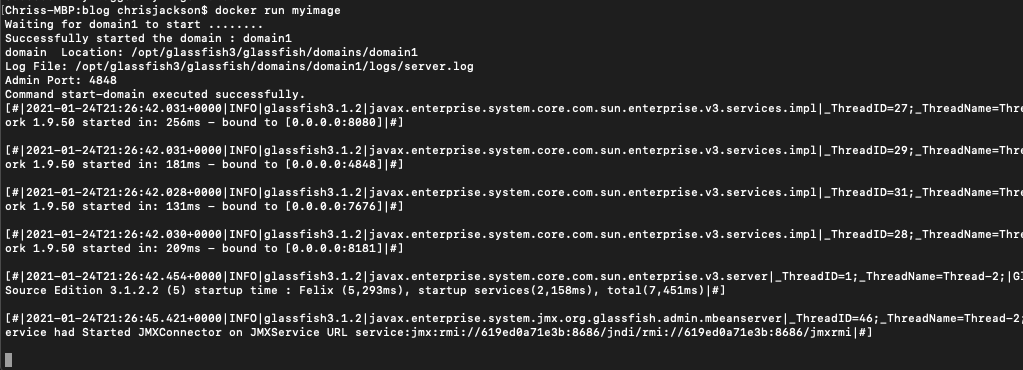Click the "Chriss-MBP:blog chrisjackson$" shell prompt

[x=106, y=10]
